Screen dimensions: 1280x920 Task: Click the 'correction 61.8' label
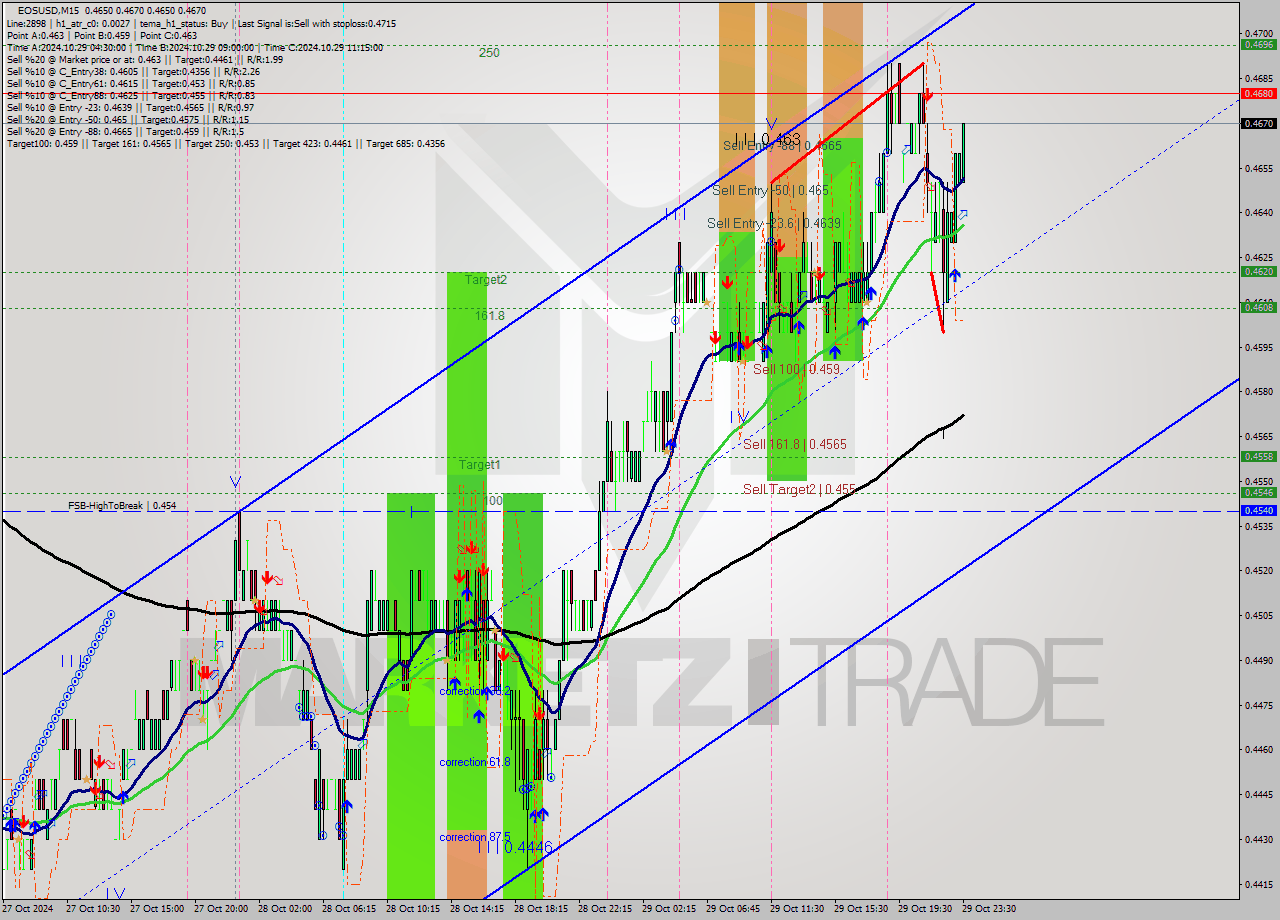(475, 762)
